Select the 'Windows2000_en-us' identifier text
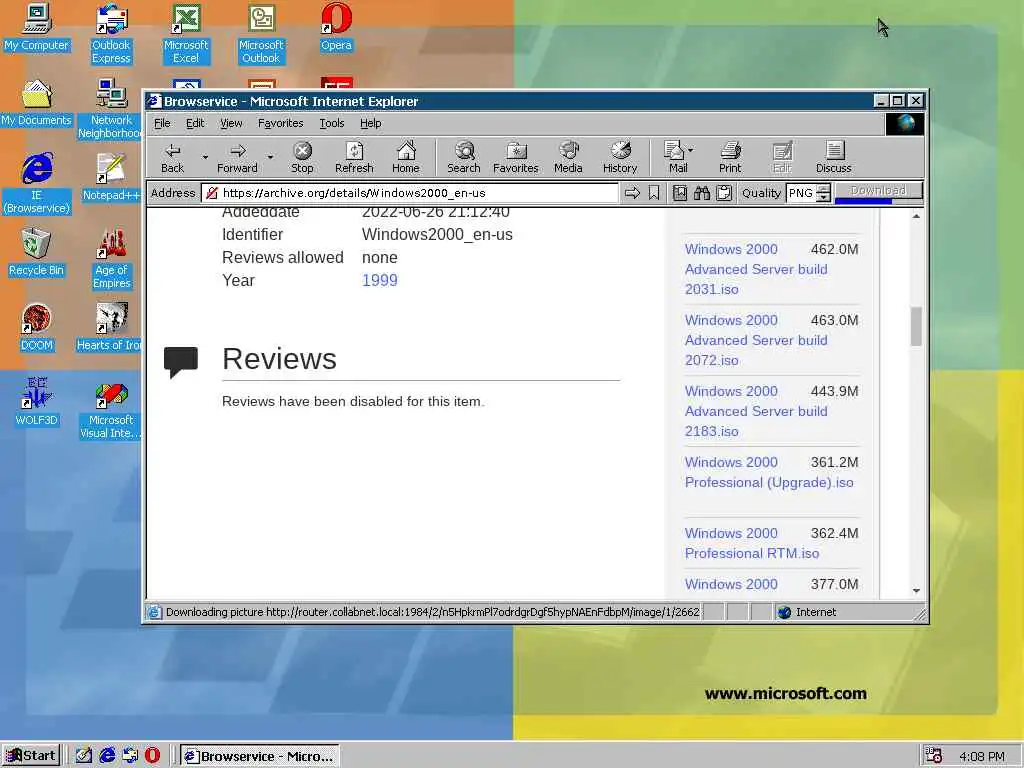Image resolution: width=1024 pixels, height=768 pixels. tap(437, 234)
